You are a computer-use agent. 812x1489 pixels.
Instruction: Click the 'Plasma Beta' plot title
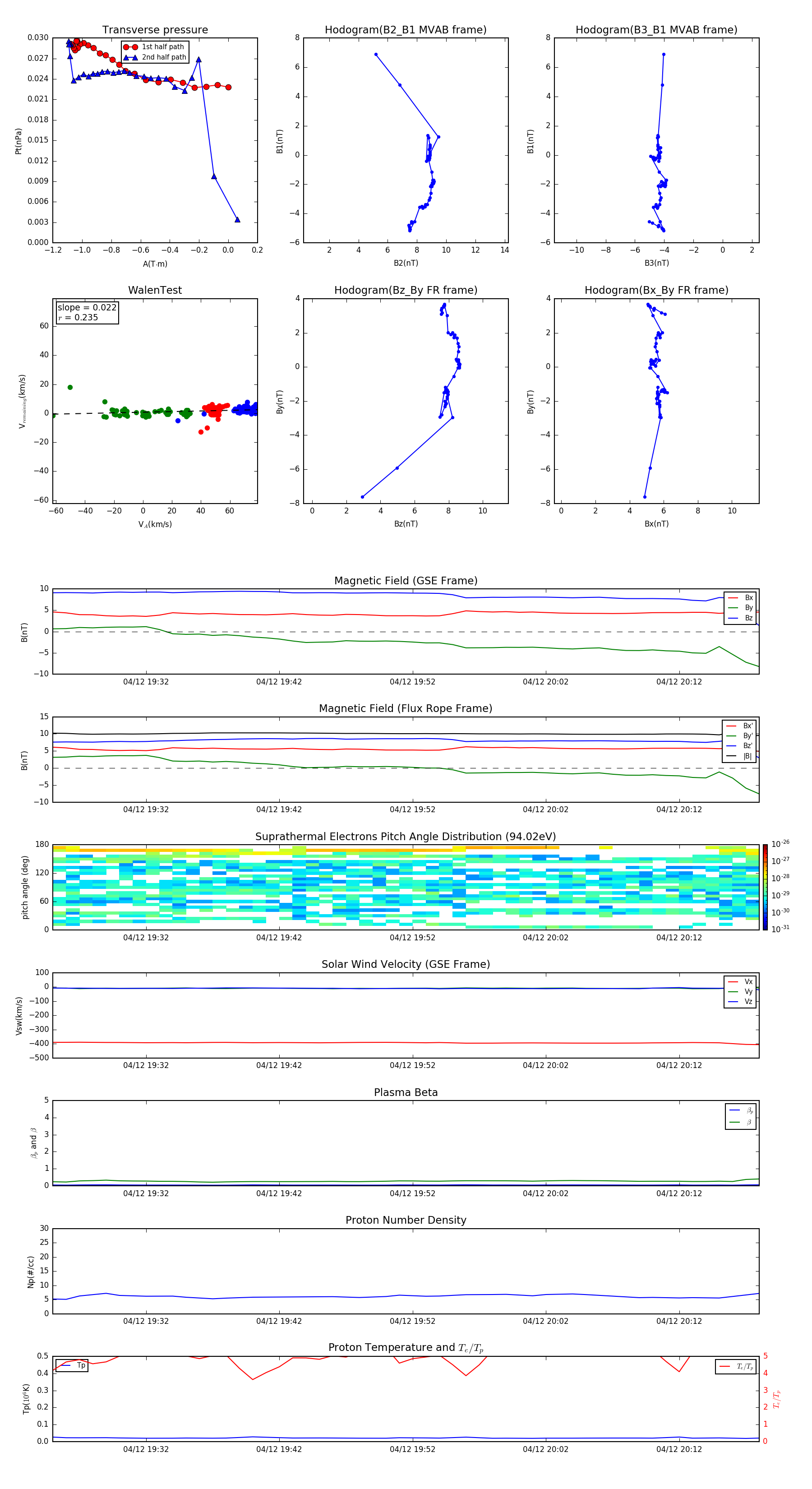(x=406, y=1092)
